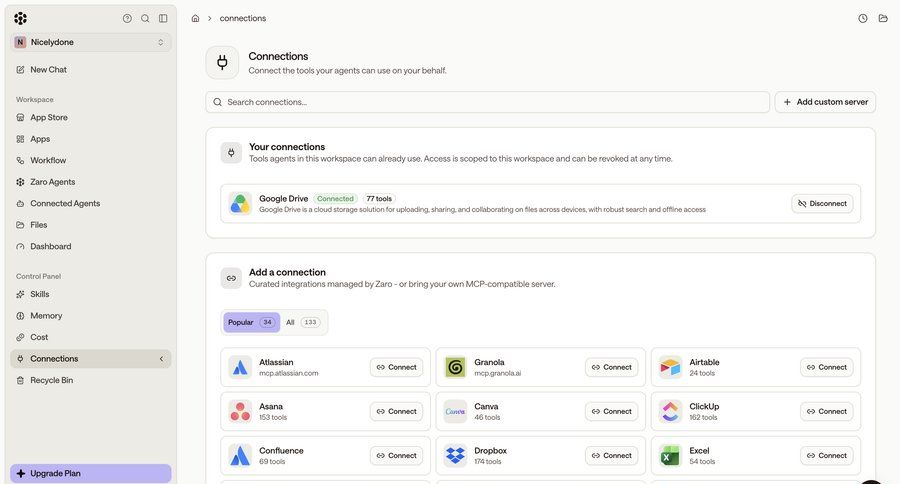Click Add custom server

point(825,102)
